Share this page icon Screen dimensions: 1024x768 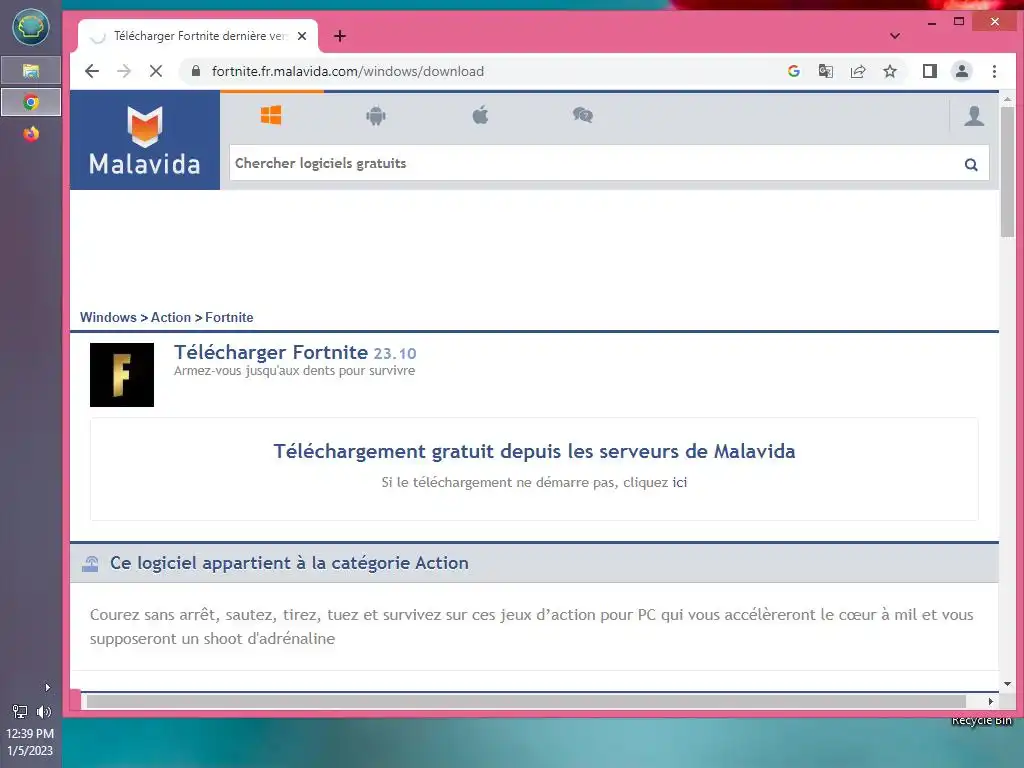pos(857,71)
